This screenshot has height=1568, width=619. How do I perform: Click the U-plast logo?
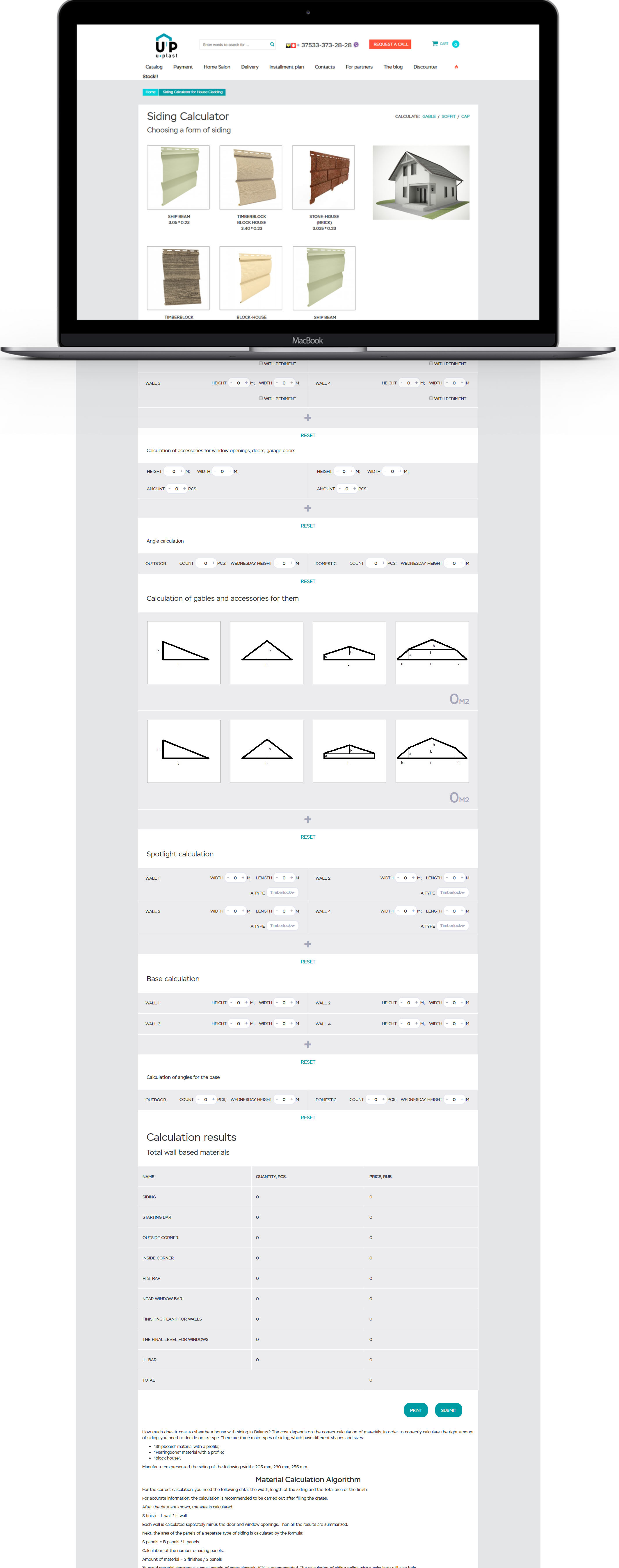pos(166,46)
